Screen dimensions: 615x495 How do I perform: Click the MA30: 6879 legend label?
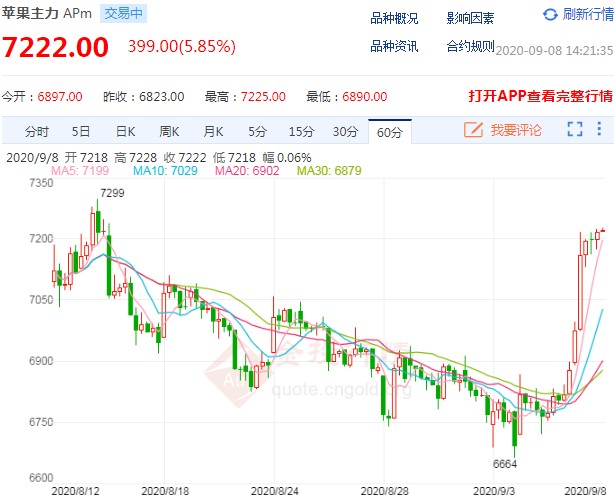click(x=329, y=171)
